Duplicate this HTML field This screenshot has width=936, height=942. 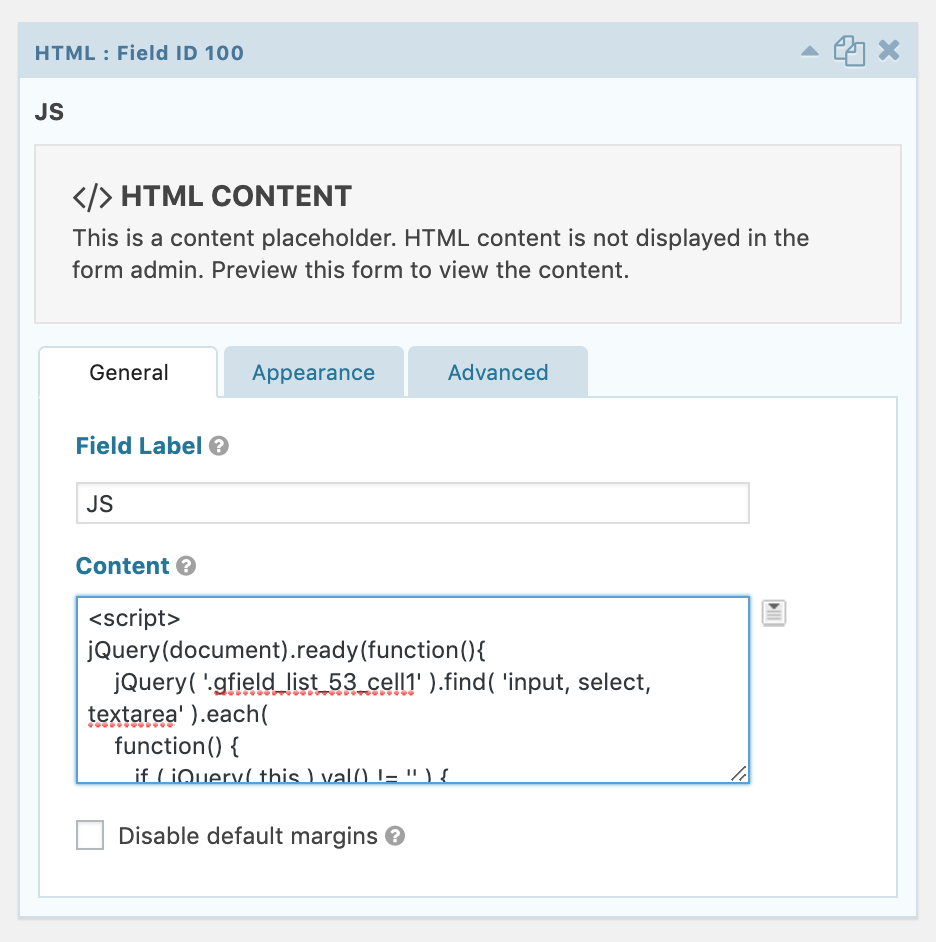click(849, 51)
